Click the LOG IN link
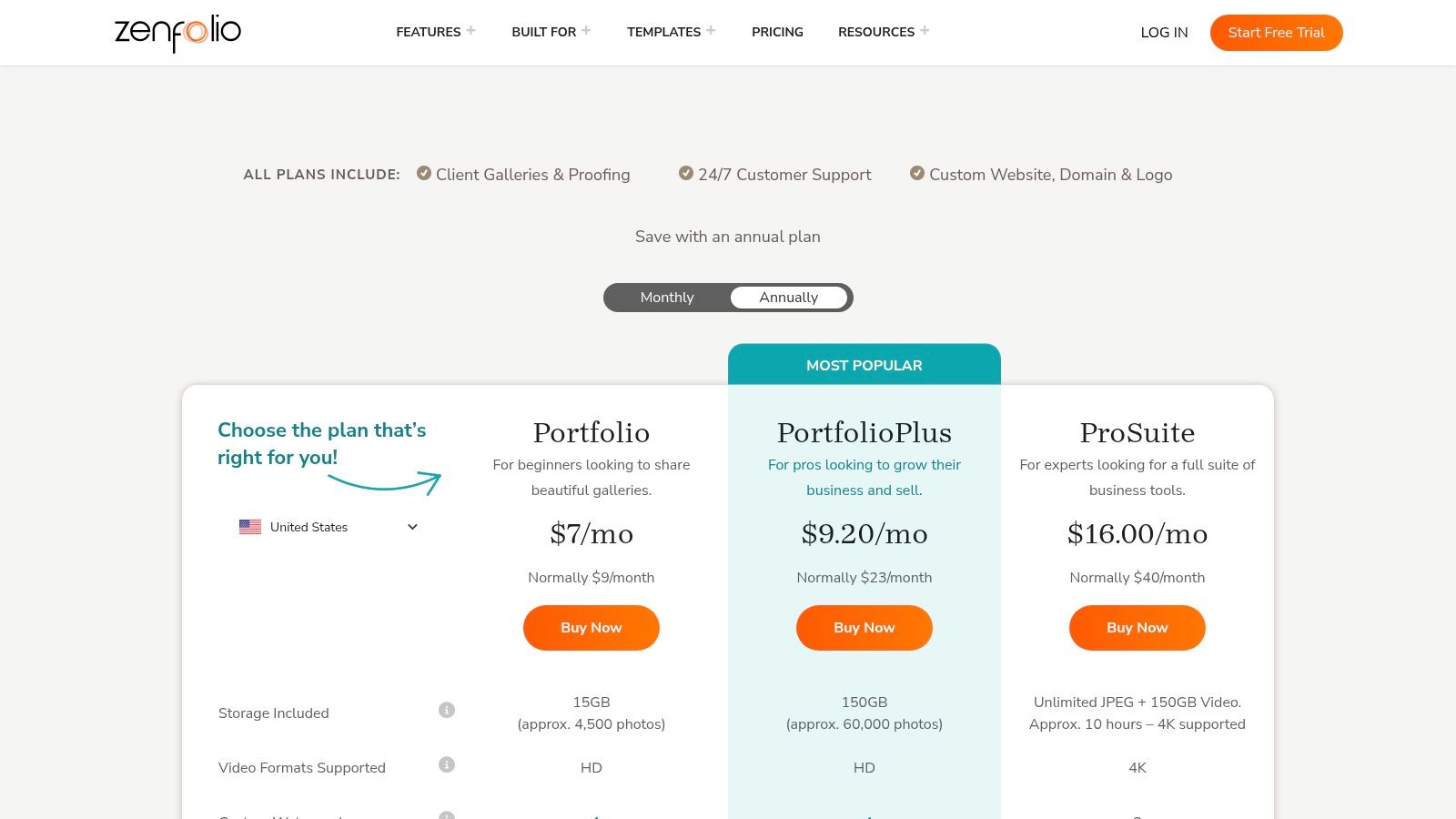The image size is (1456, 819). [x=1164, y=32]
